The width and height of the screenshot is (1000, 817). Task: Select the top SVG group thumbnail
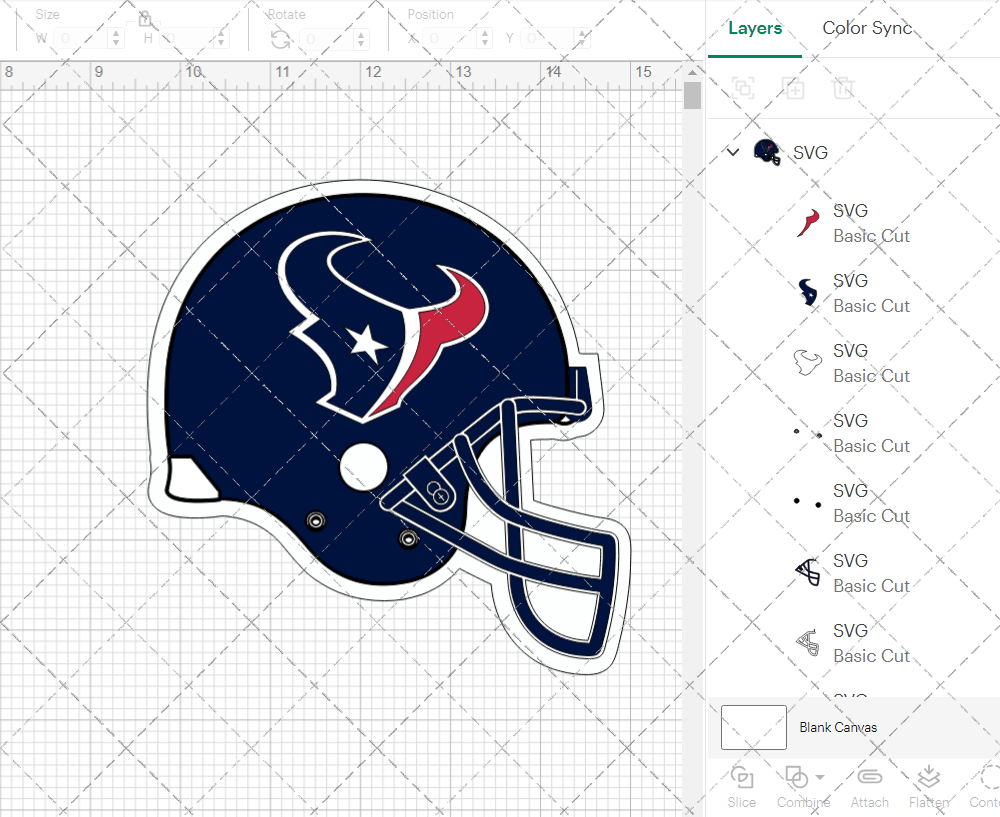tap(767, 152)
